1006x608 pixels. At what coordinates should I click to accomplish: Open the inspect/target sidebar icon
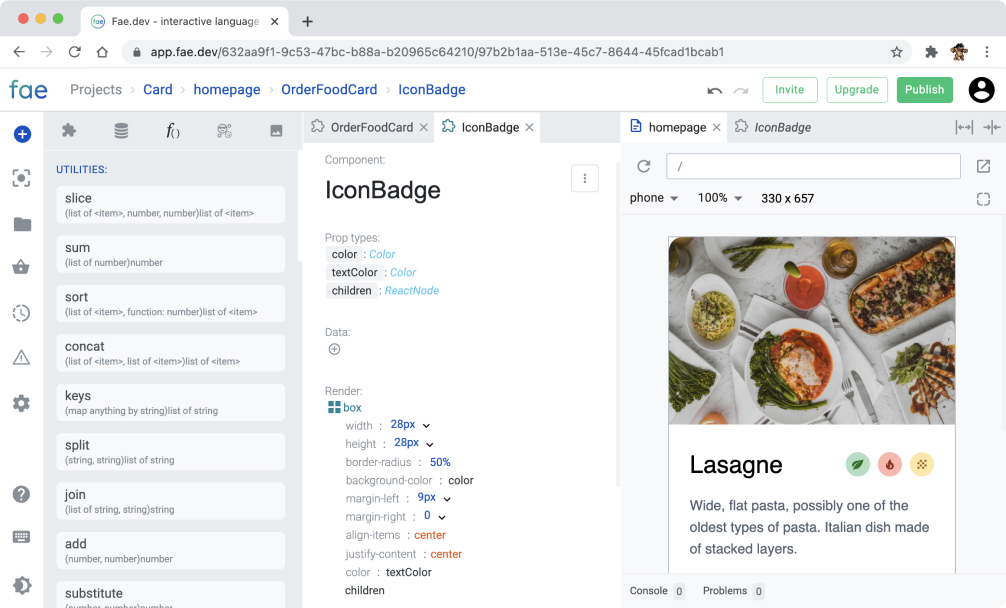coord(21,178)
